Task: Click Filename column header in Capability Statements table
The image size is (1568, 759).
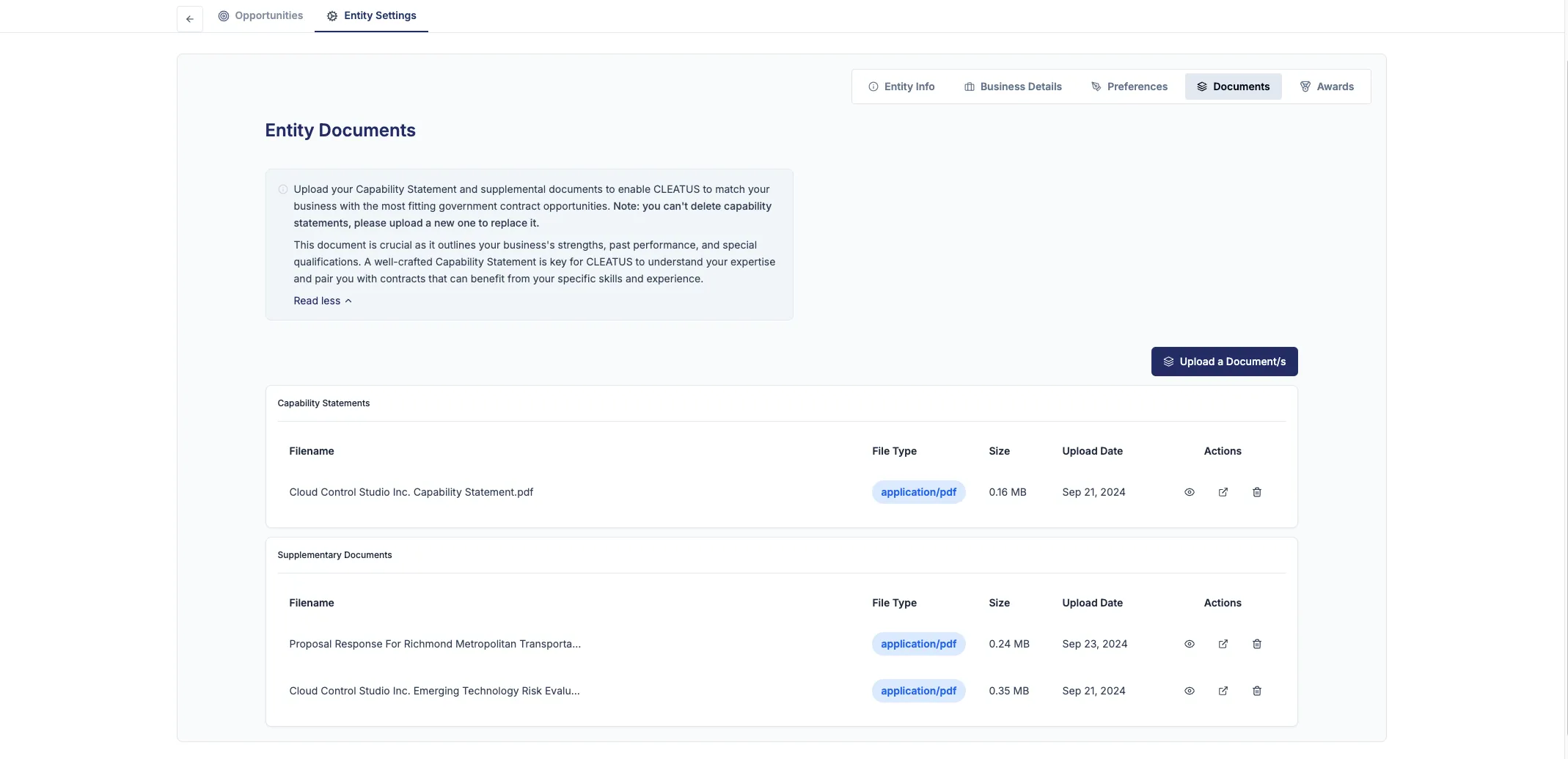Action: point(312,451)
